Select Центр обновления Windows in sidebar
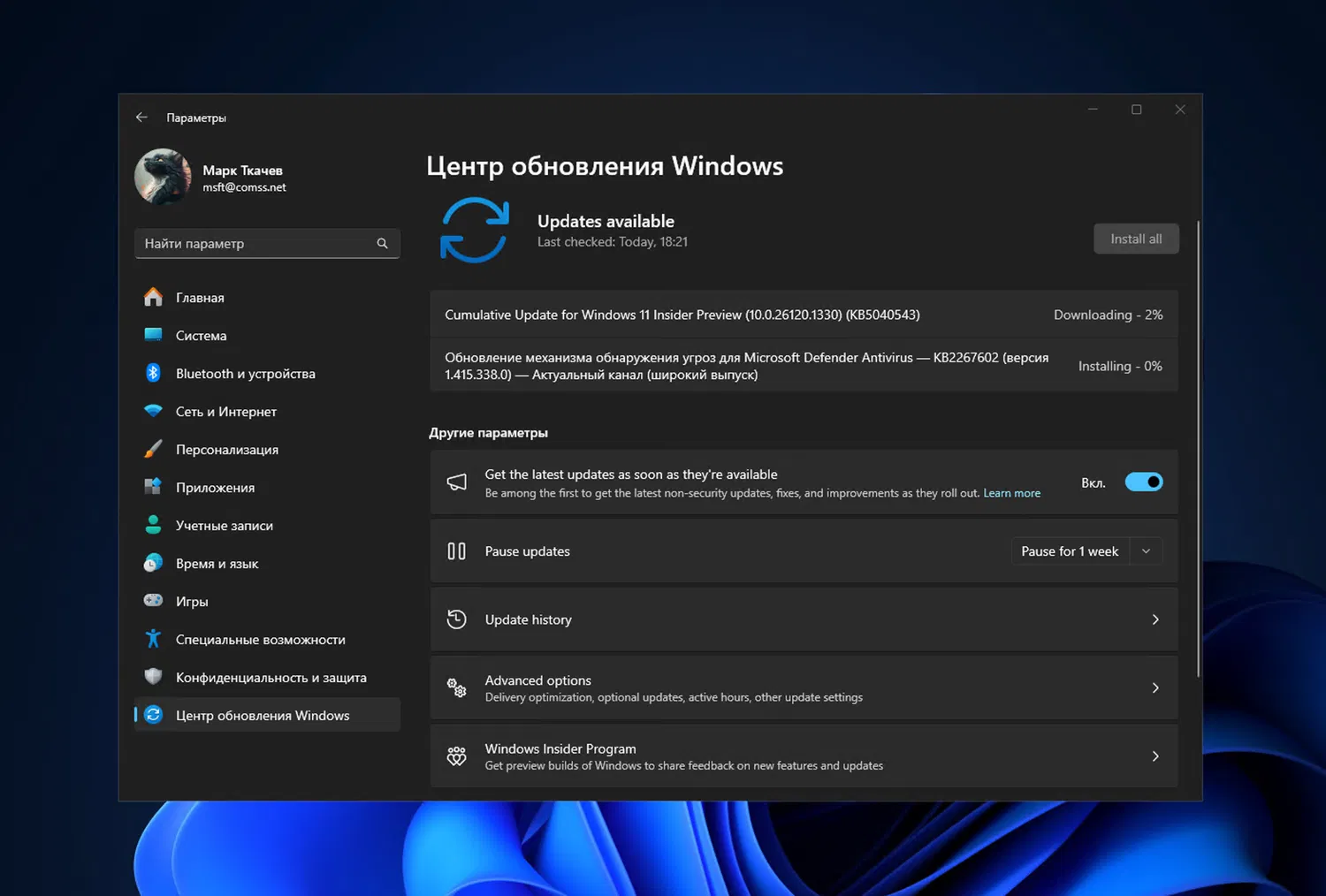Viewport: 1326px width, 896px height. (267, 716)
